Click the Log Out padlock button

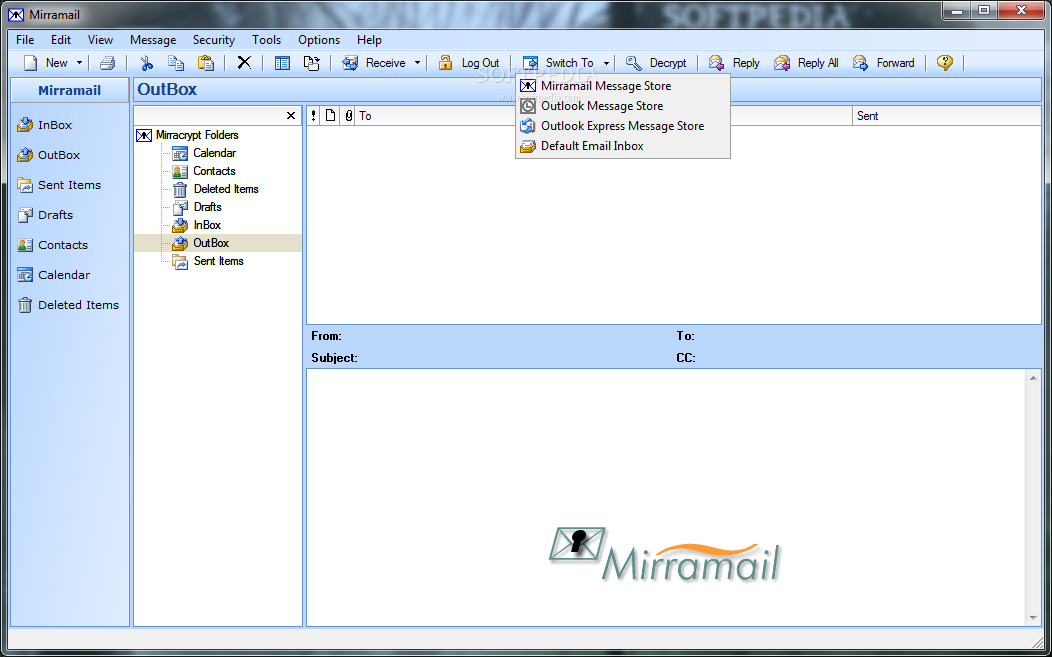[469, 63]
